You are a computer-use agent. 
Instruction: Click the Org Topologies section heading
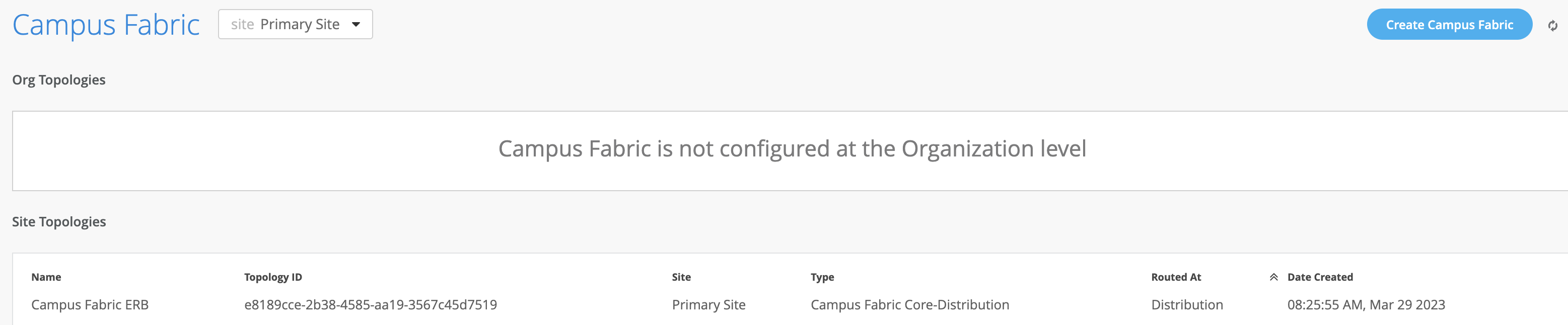click(58, 80)
